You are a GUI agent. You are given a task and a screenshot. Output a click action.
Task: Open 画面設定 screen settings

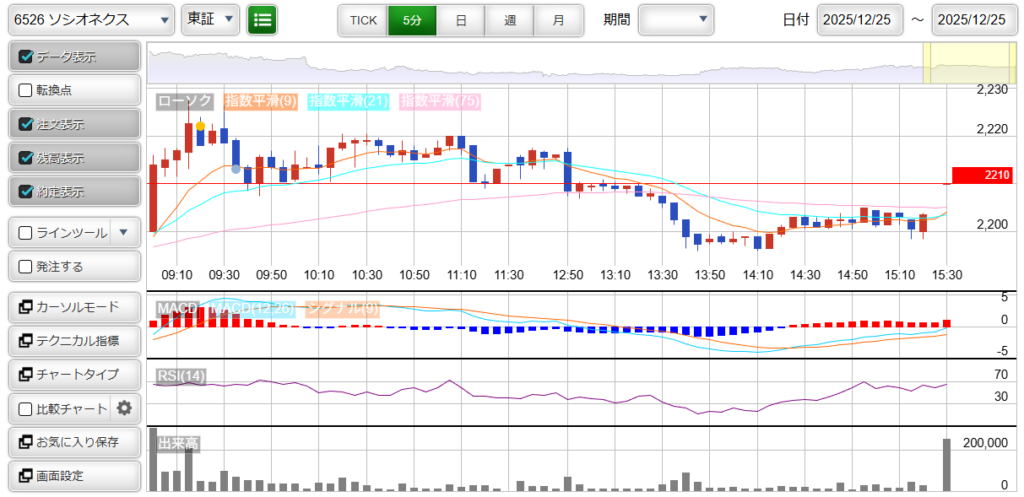(74, 476)
